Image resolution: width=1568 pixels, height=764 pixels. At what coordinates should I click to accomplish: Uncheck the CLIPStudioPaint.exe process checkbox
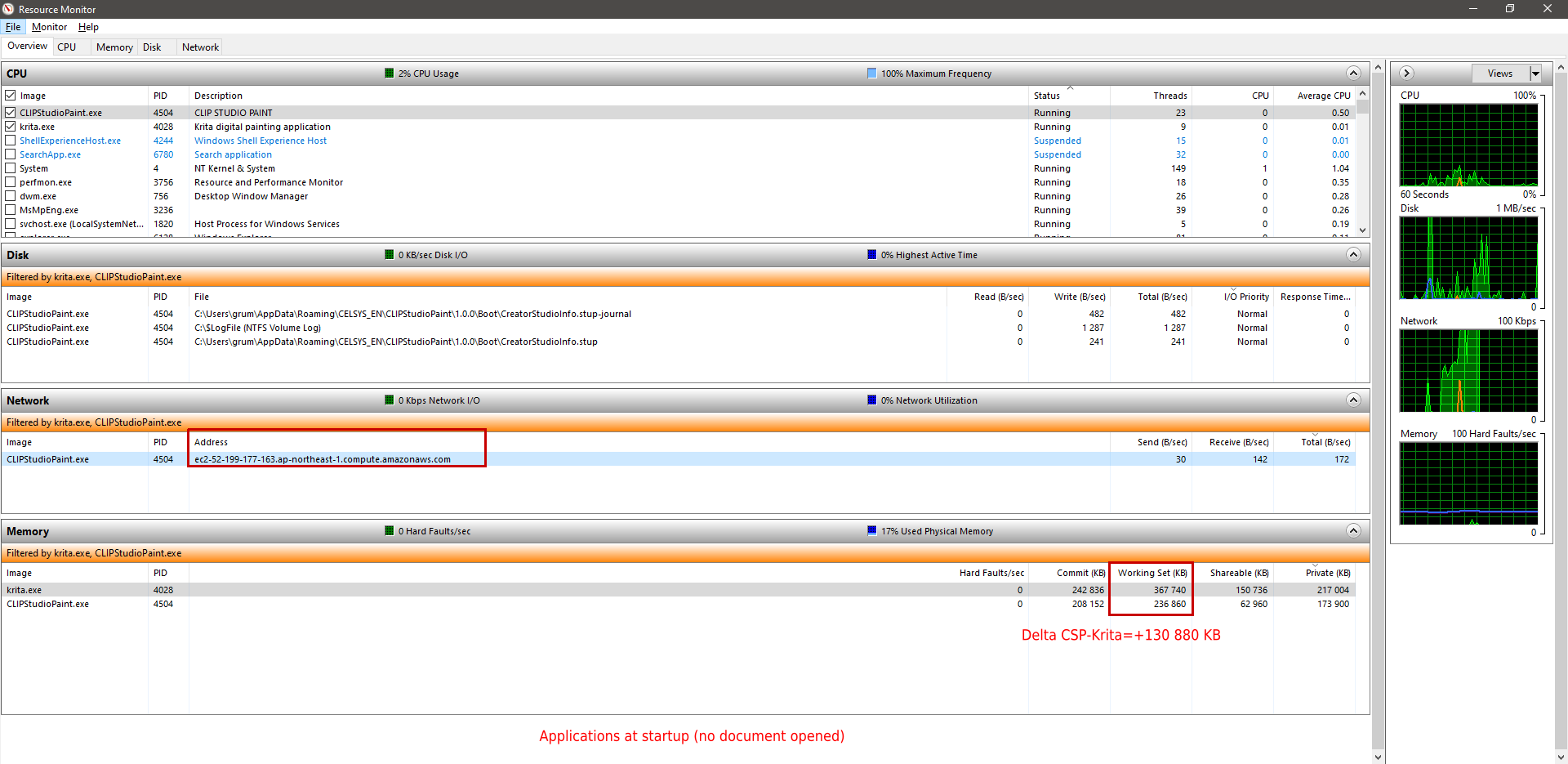11,113
